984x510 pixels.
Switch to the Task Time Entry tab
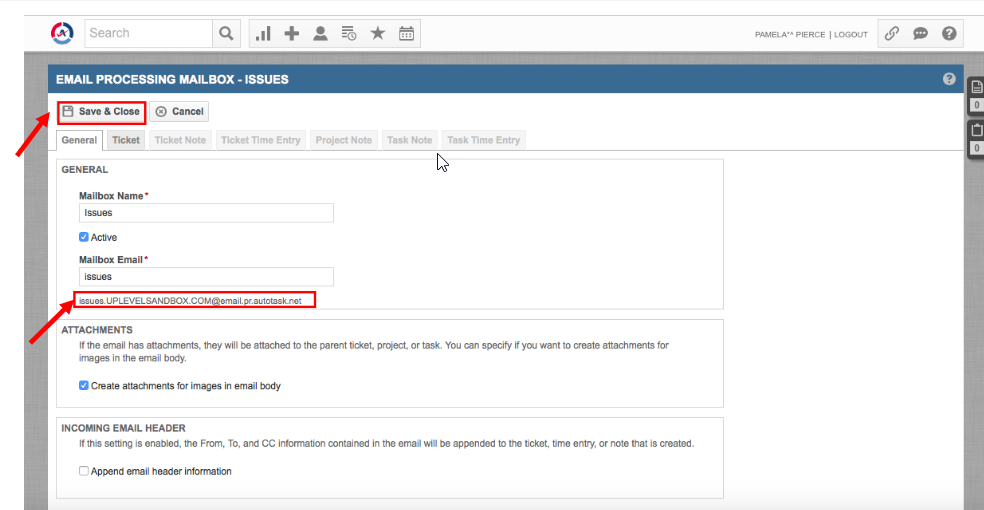click(x=483, y=141)
